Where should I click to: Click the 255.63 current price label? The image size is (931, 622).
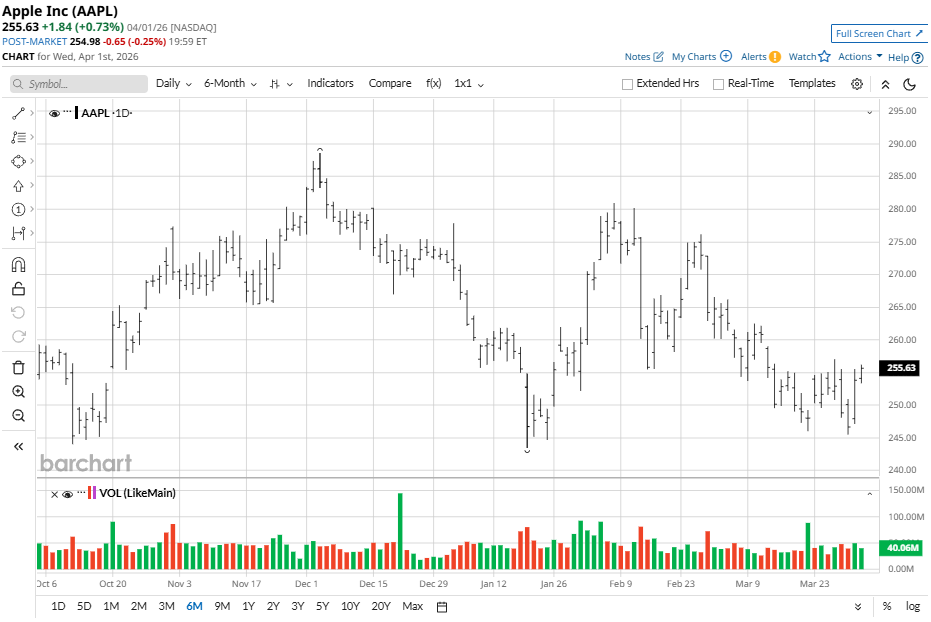pos(901,367)
